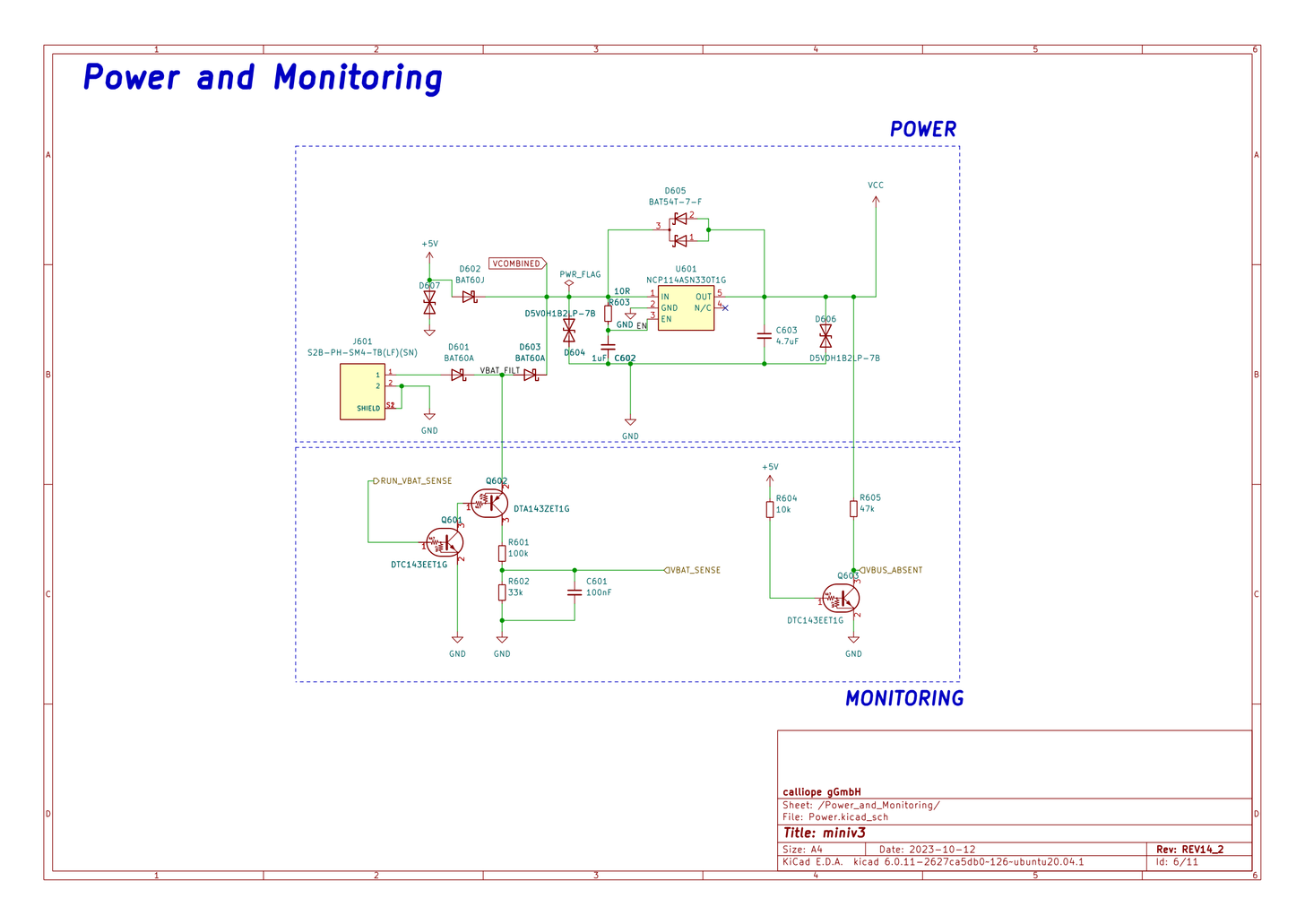Select the PWR_FLAG symbol
This screenshot has height=924, width=1305.
pyautogui.click(x=569, y=282)
